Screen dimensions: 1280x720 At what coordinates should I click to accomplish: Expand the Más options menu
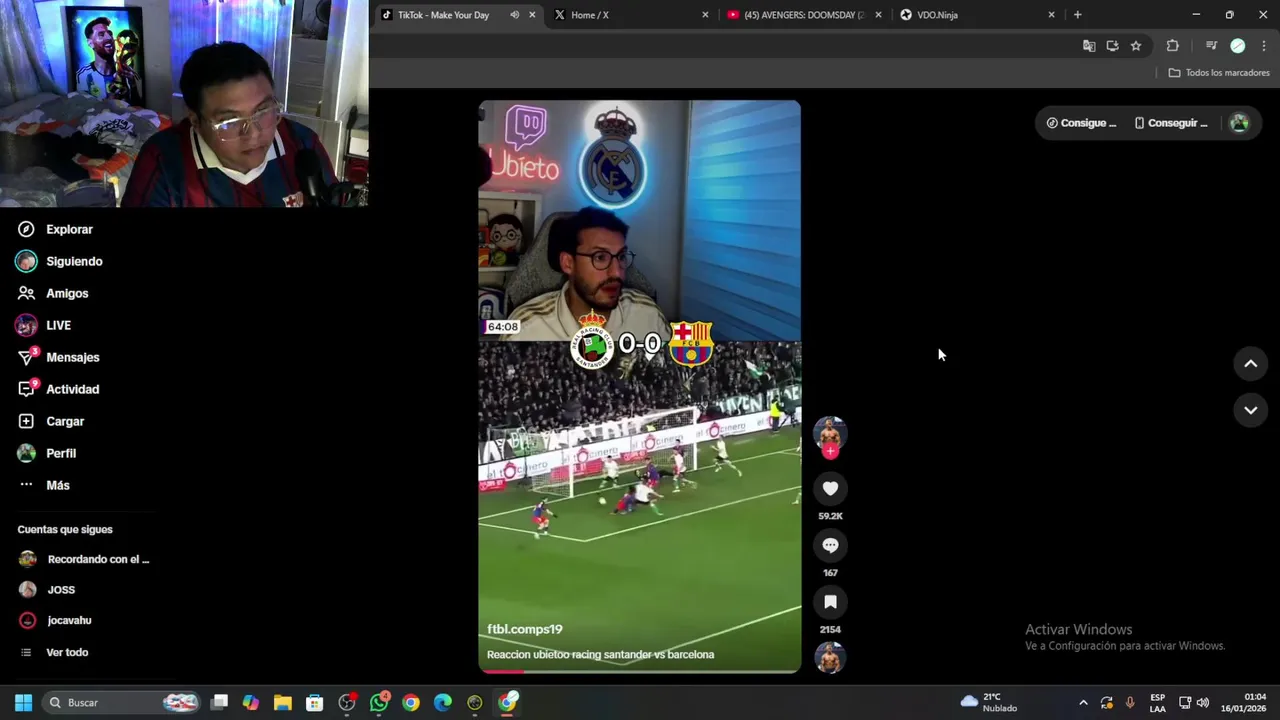point(44,485)
